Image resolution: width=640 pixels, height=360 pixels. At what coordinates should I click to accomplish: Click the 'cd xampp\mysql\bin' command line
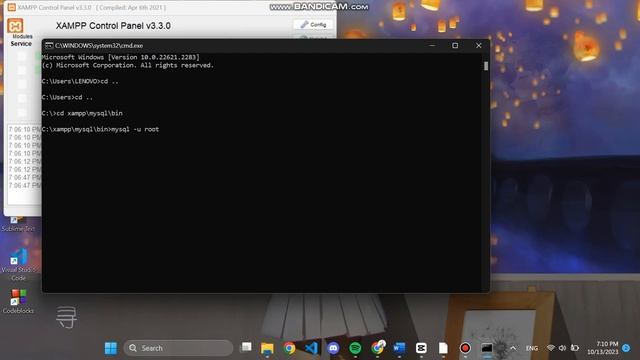tap(82, 113)
